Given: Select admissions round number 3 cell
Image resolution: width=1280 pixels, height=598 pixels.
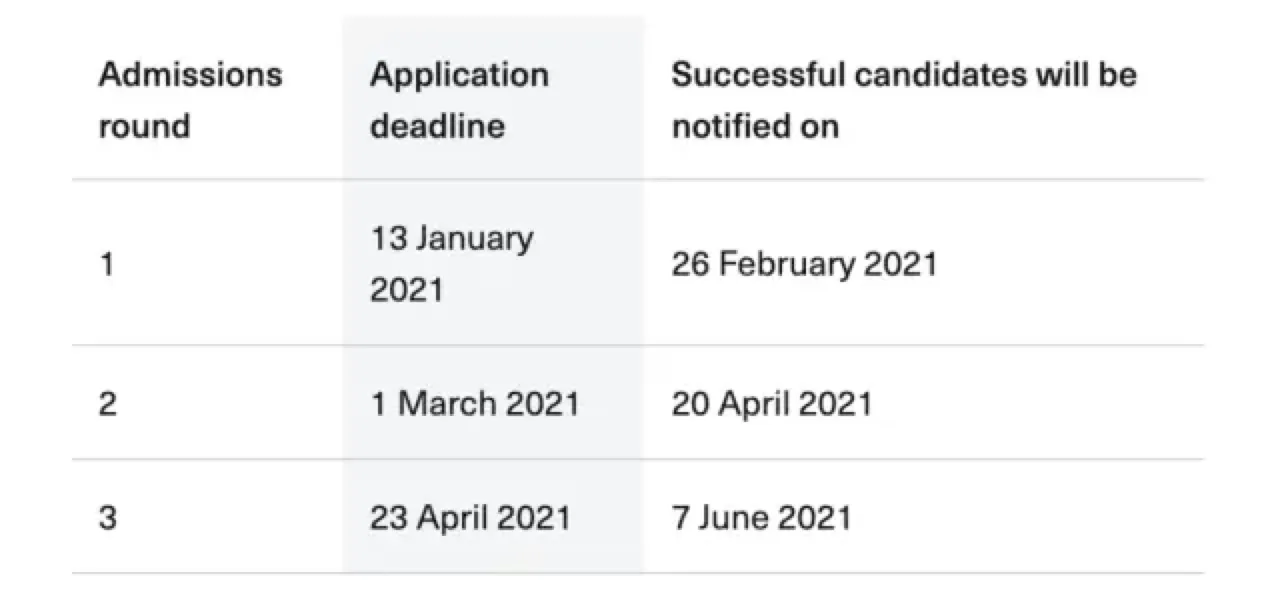Looking at the screenshot, I should (108, 518).
